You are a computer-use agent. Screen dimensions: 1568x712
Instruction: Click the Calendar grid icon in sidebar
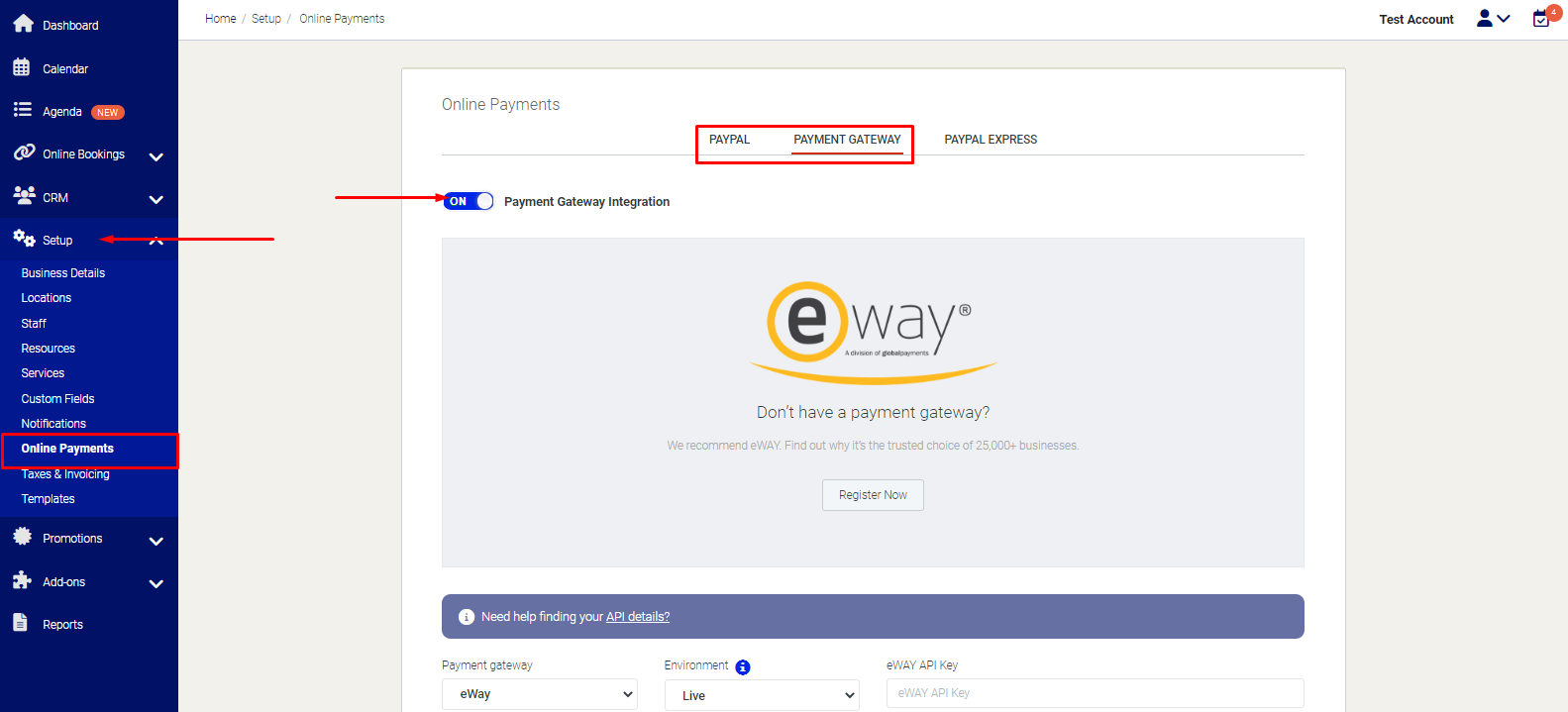[x=22, y=67]
